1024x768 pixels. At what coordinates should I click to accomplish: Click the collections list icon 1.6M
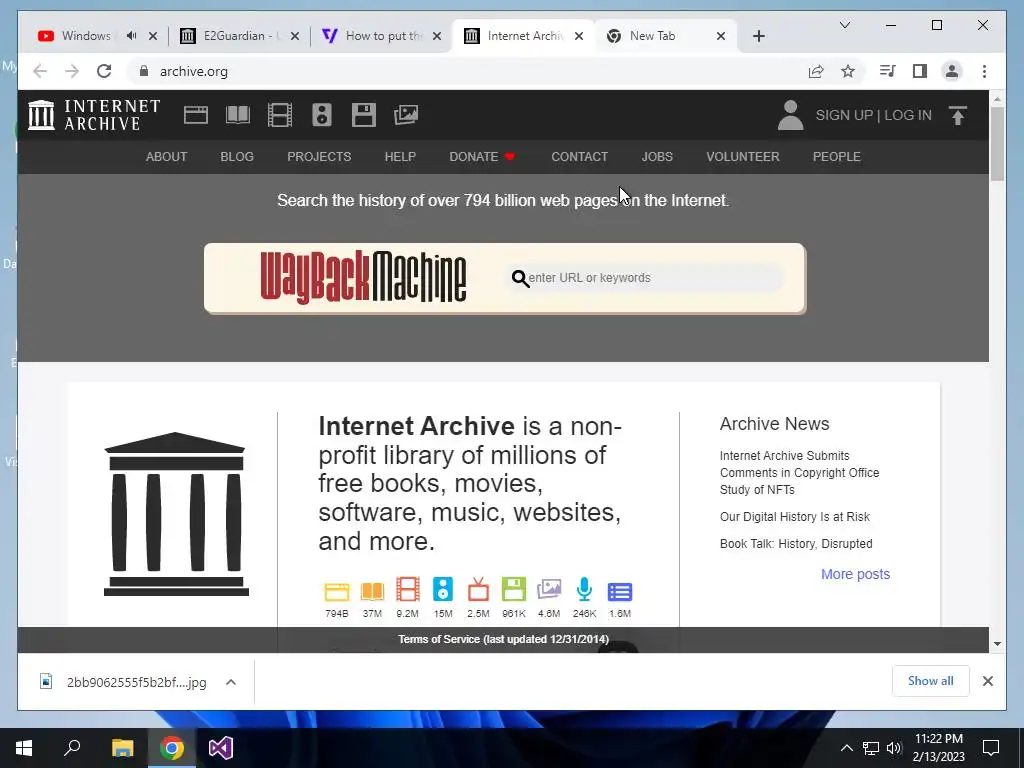pos(620,592)
